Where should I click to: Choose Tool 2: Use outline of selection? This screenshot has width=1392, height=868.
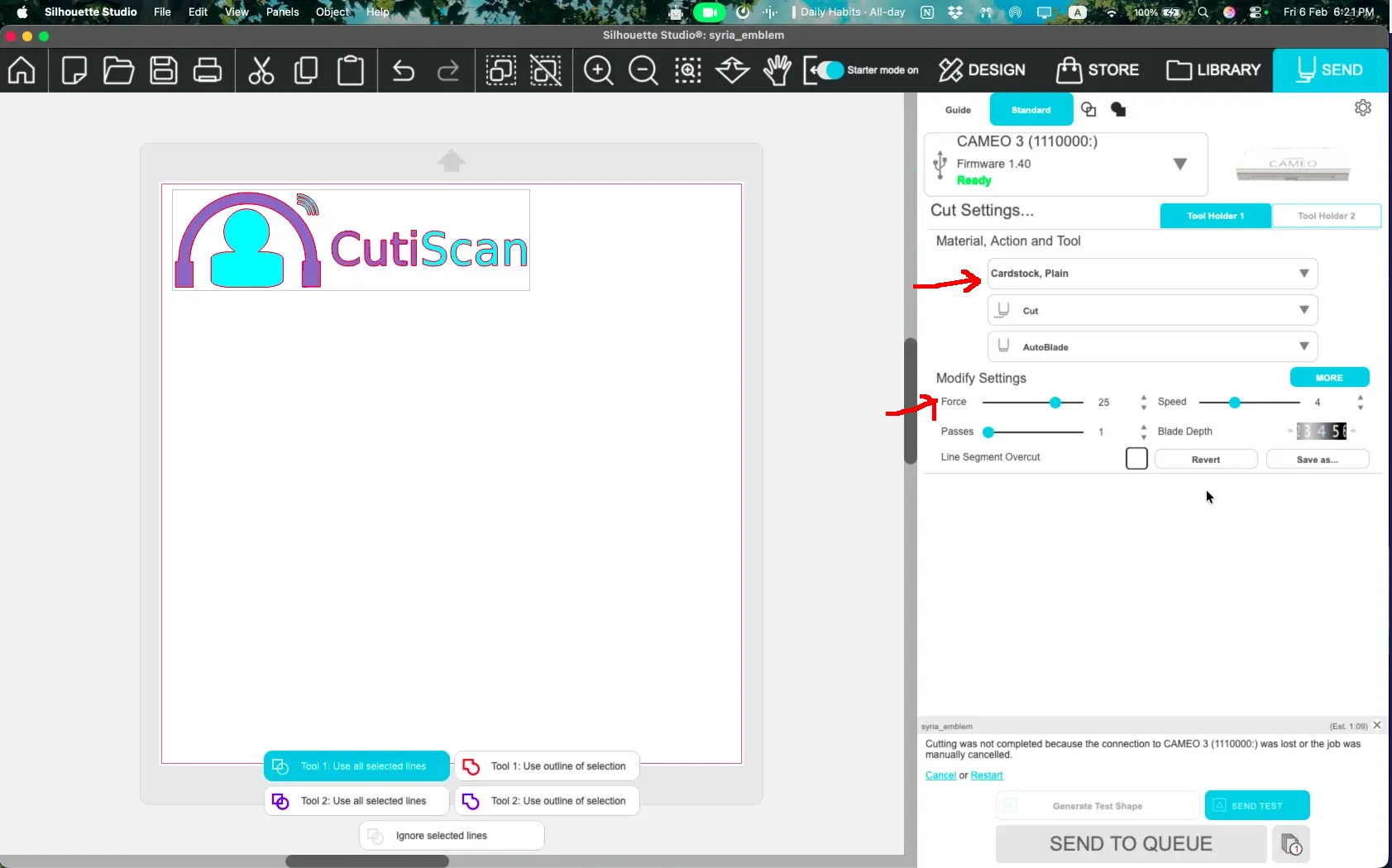[x=547, y=801]
